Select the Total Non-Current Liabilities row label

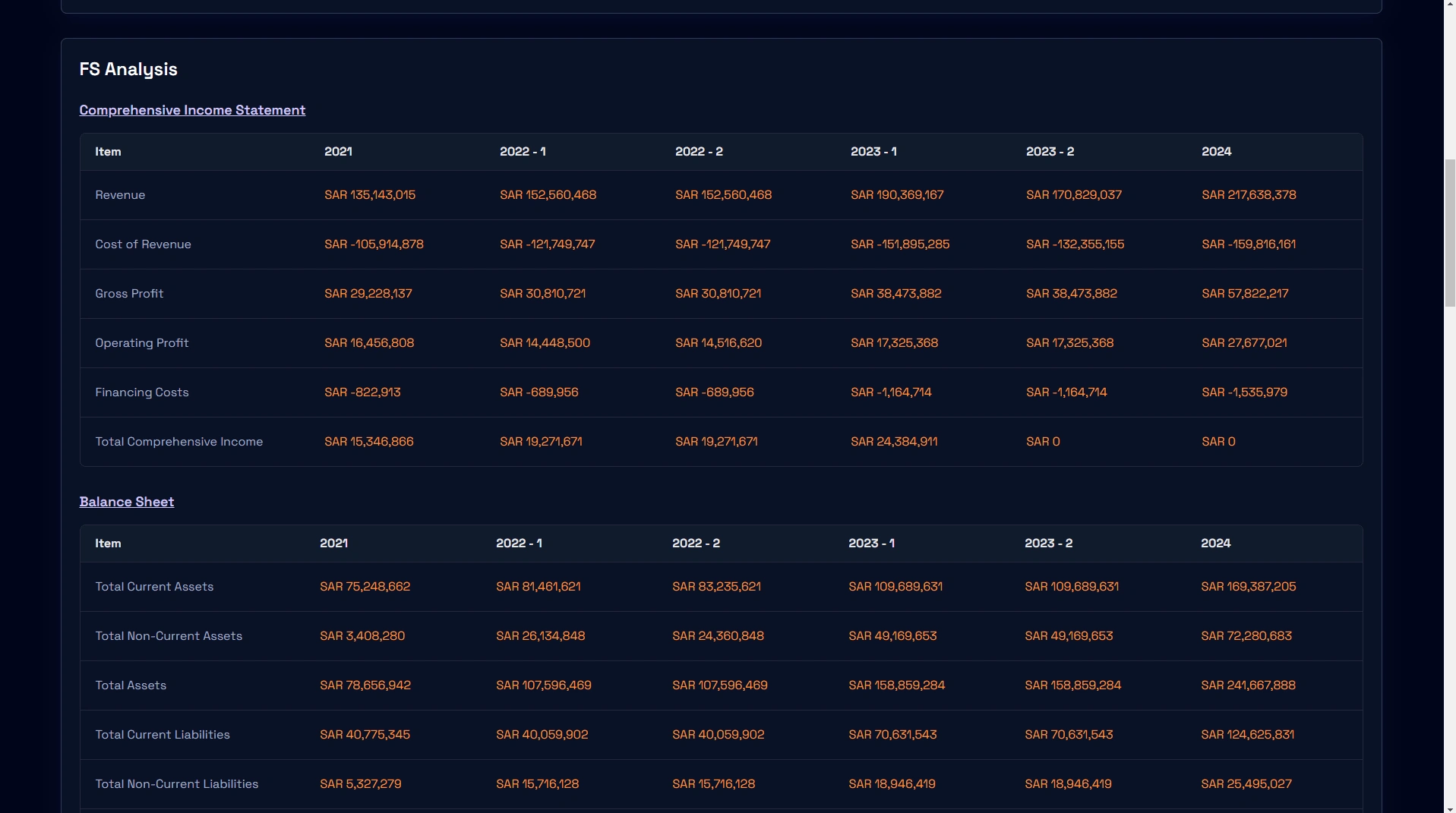click(177, 784)
